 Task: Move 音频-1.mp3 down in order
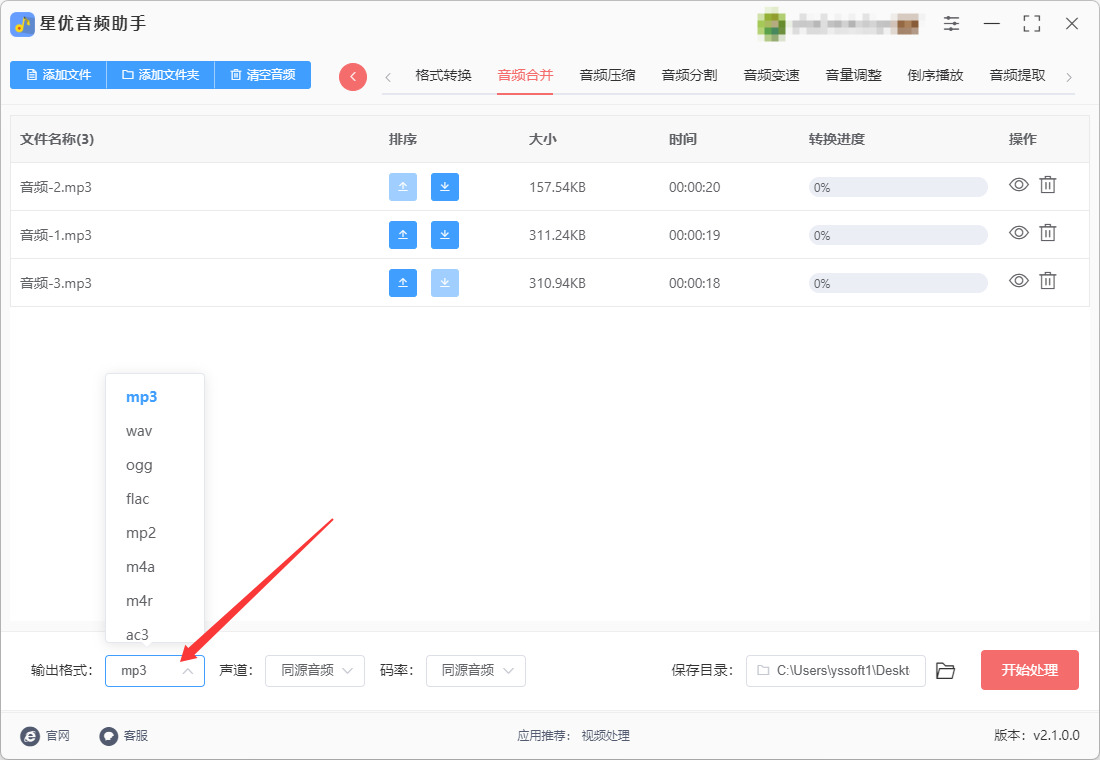click(x=445, y=235)
